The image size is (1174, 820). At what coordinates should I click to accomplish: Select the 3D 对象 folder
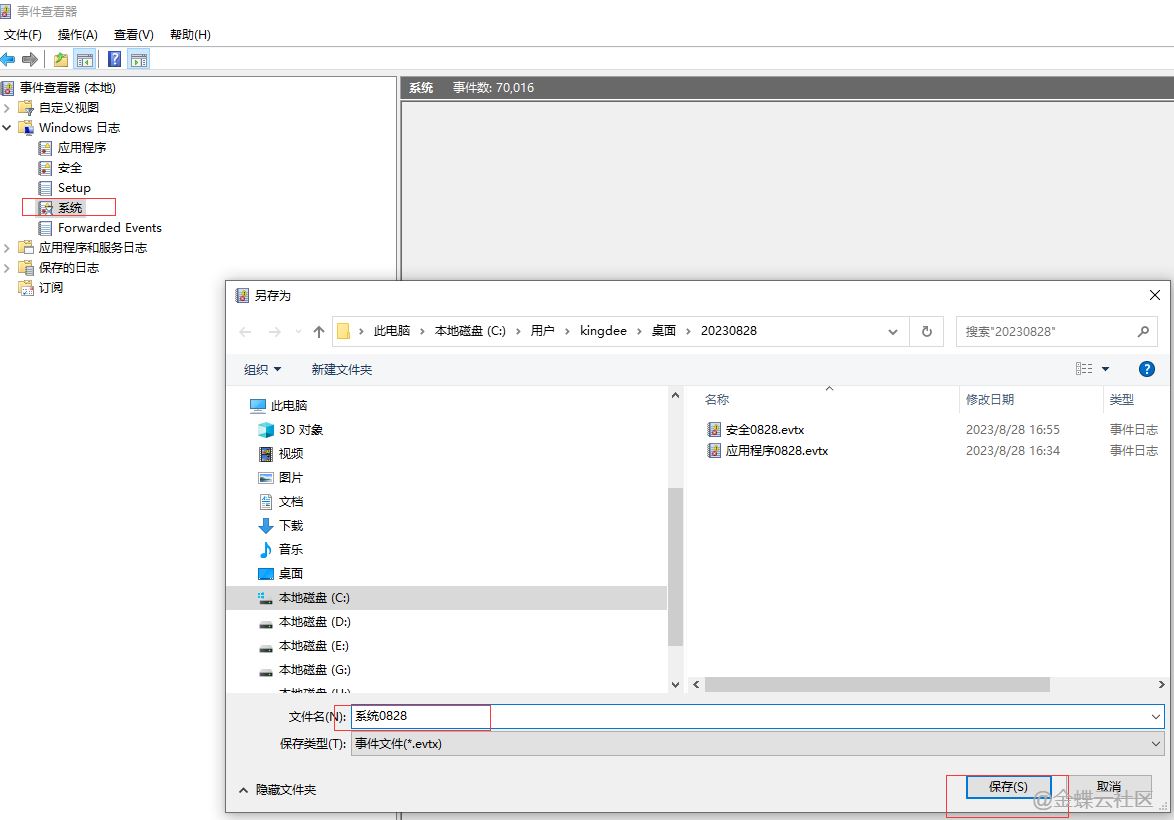point(300,429)
